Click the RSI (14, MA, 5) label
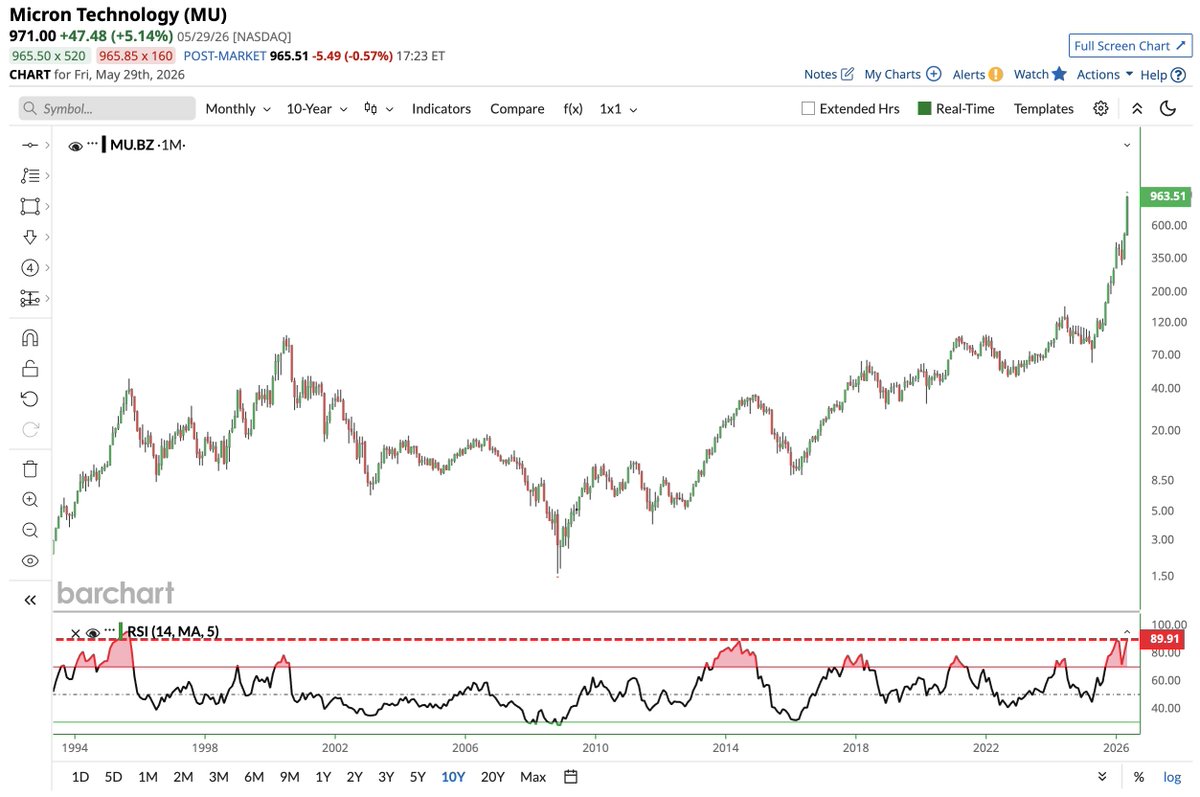The height and width of the screenshot is (797, 1200). [173, 632]
